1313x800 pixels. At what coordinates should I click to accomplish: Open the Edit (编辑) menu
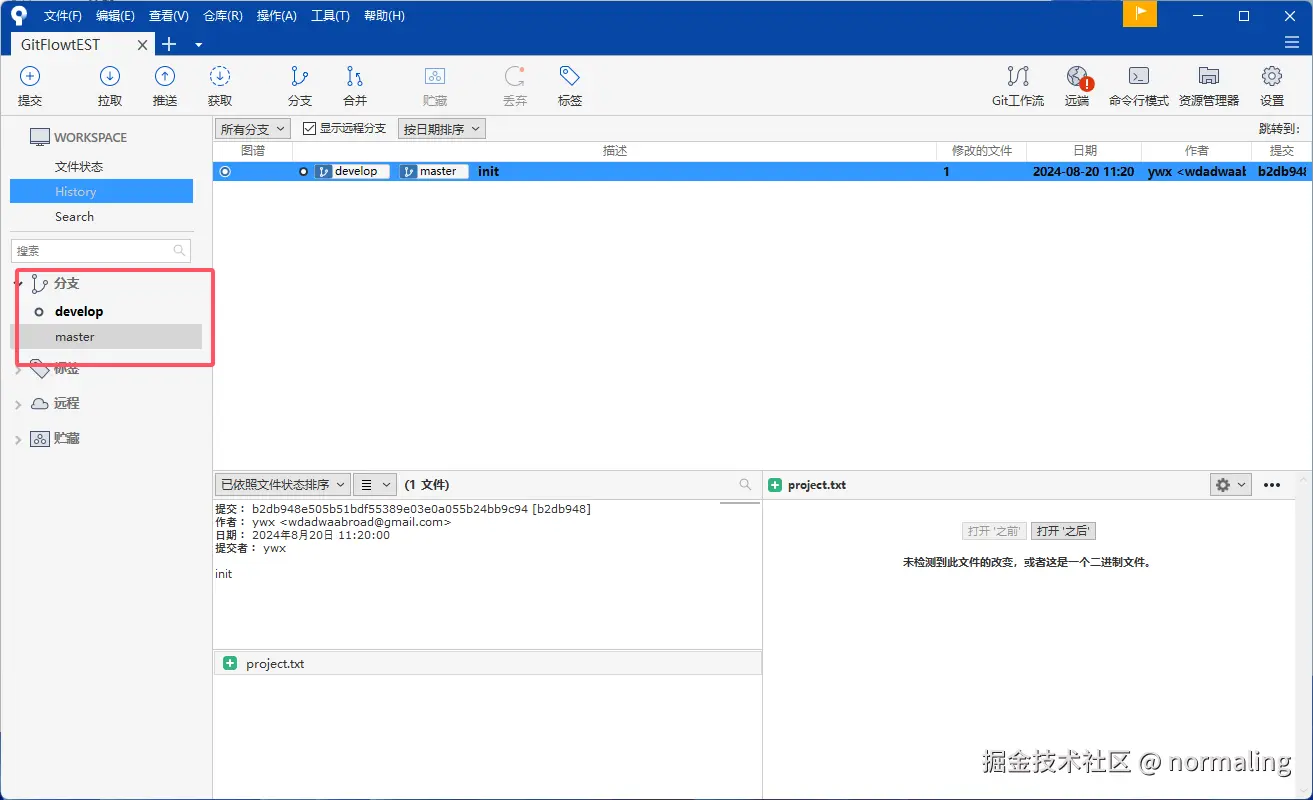(x=115, y=16)
